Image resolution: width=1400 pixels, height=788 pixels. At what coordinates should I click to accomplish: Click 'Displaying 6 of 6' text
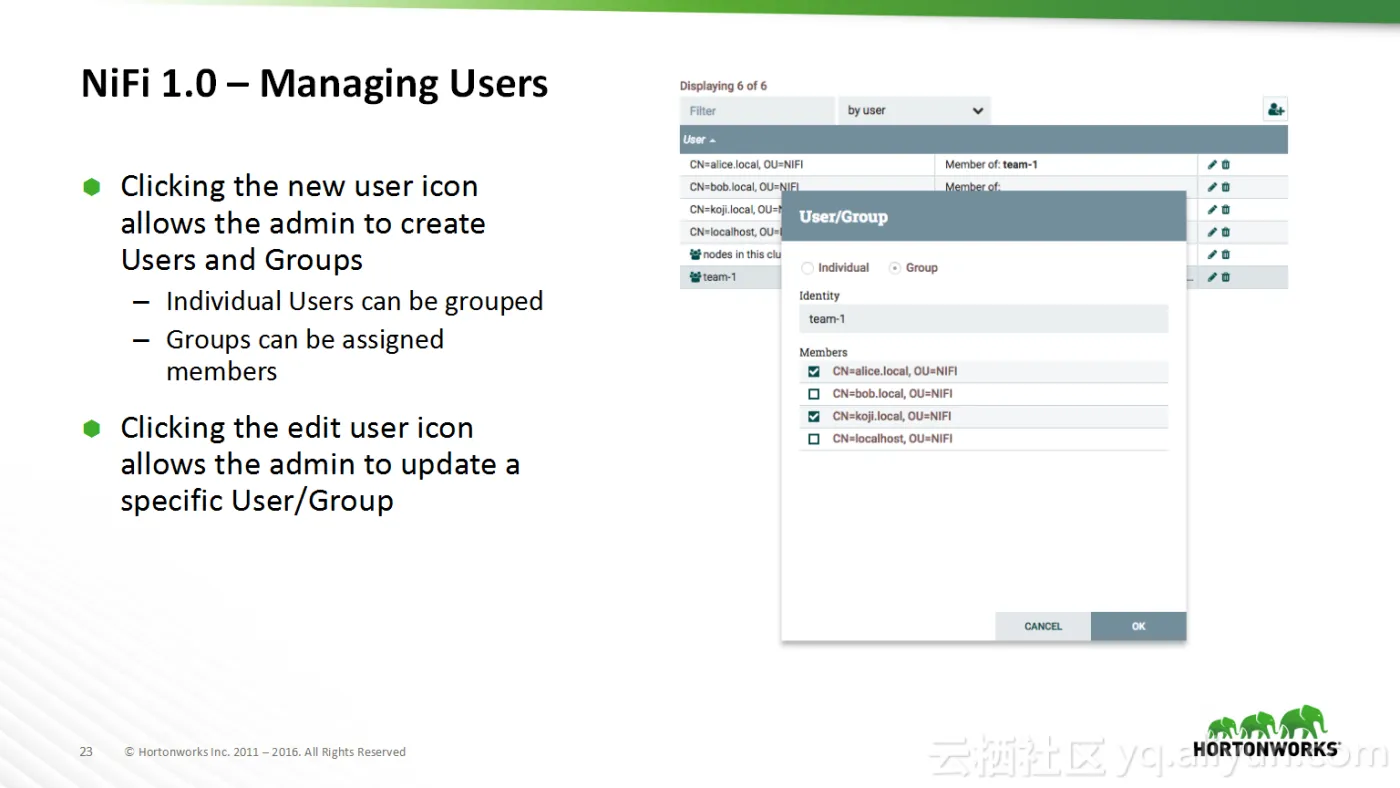coord(723,86)
